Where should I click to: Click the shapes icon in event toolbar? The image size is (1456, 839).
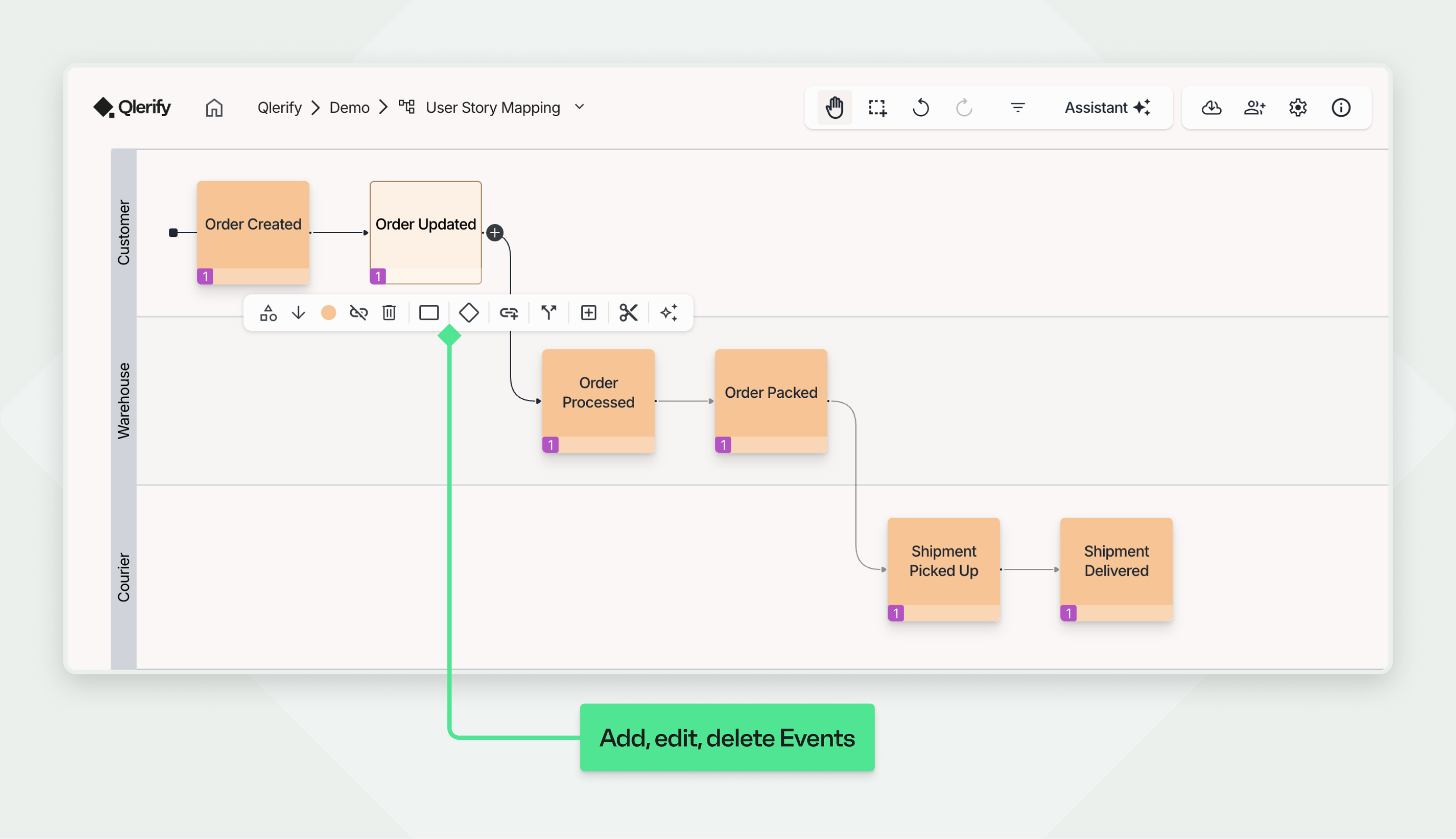(268, 313)
